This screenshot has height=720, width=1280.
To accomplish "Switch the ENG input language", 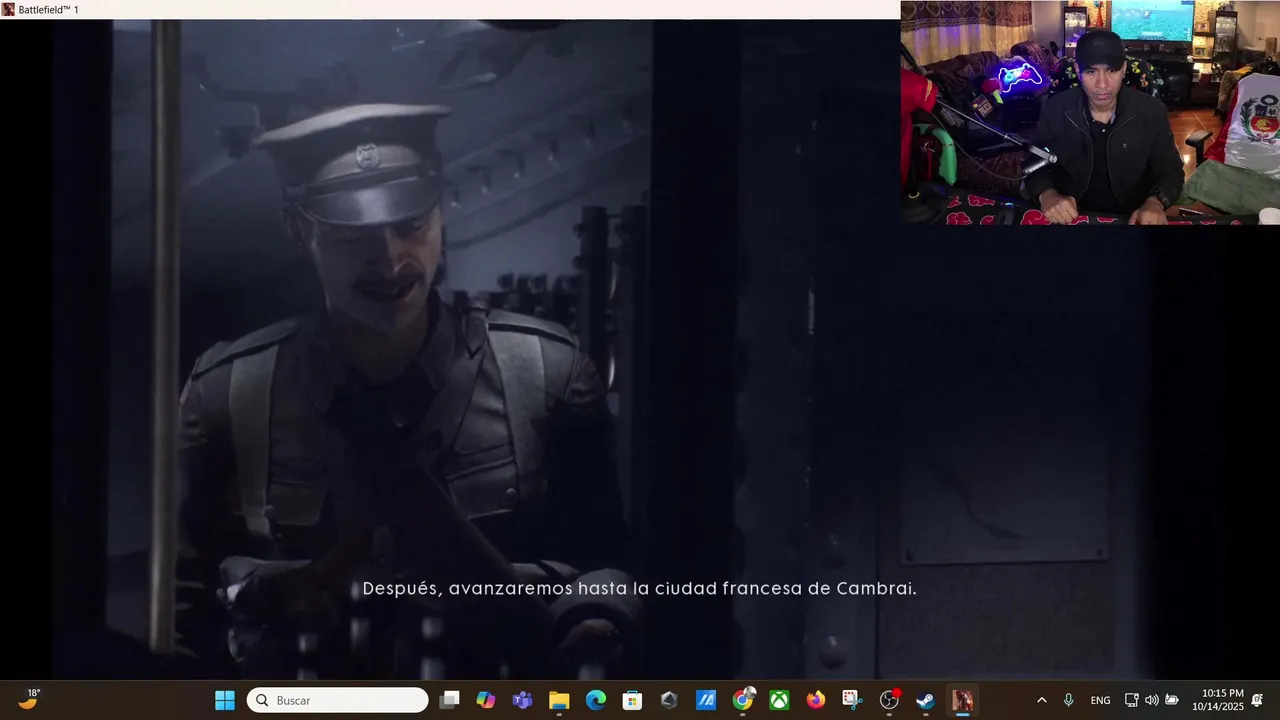I will coord(1100,700).
